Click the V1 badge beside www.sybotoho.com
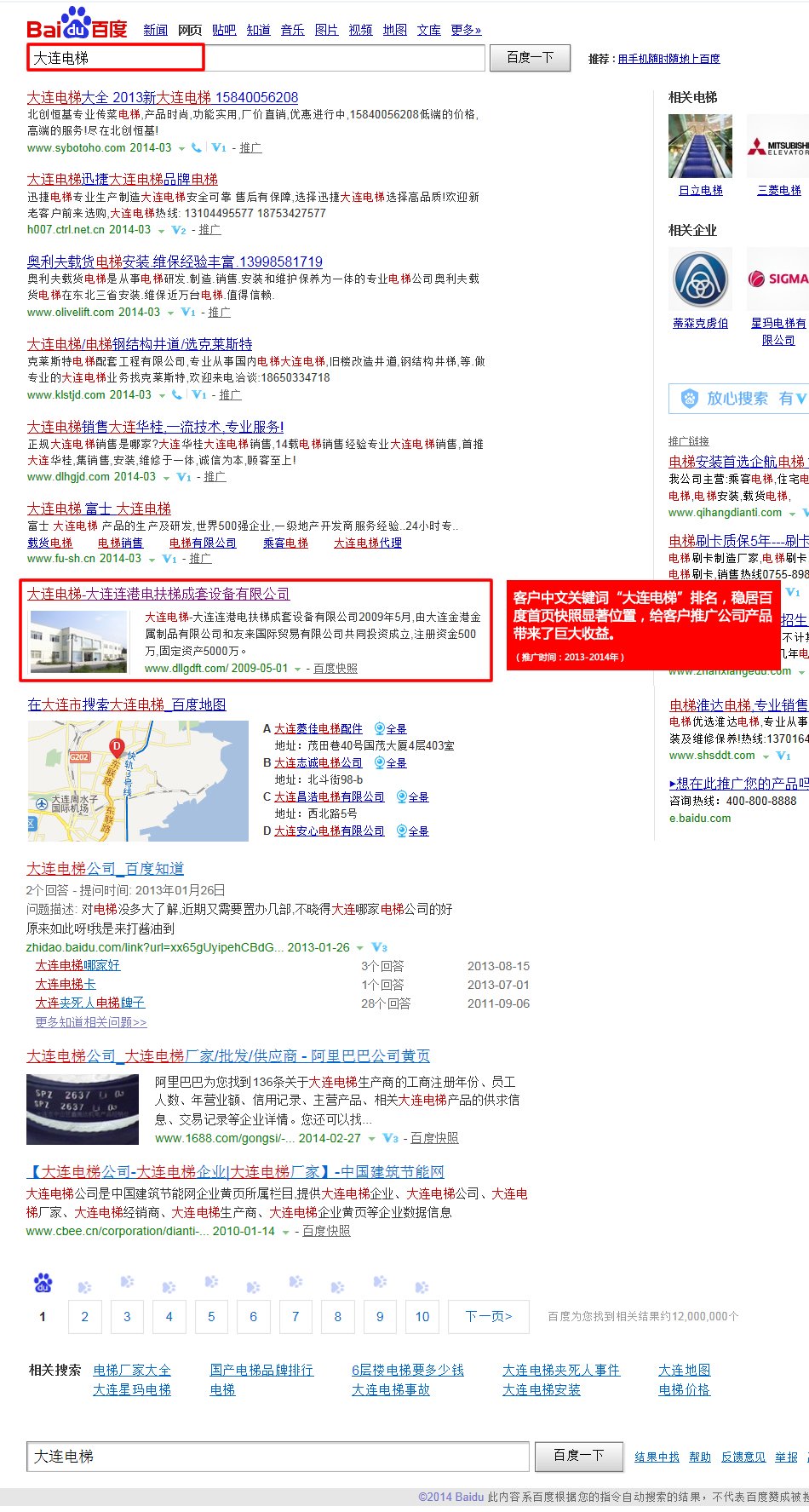Image resolution: width=809 pixels, height=1512 pixels. (x=219, y=147)
